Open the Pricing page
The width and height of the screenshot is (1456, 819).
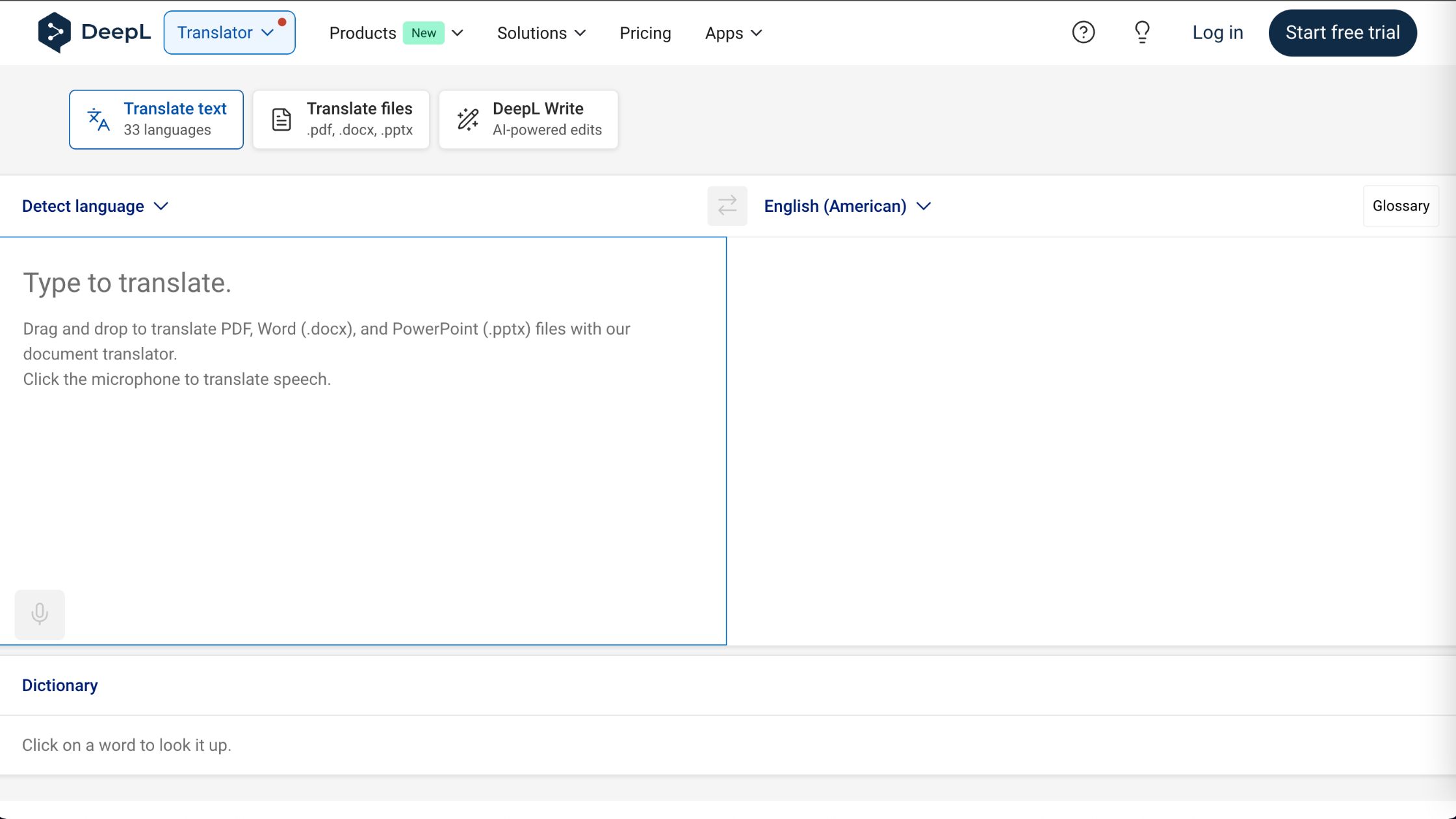(x=645, y=33)
